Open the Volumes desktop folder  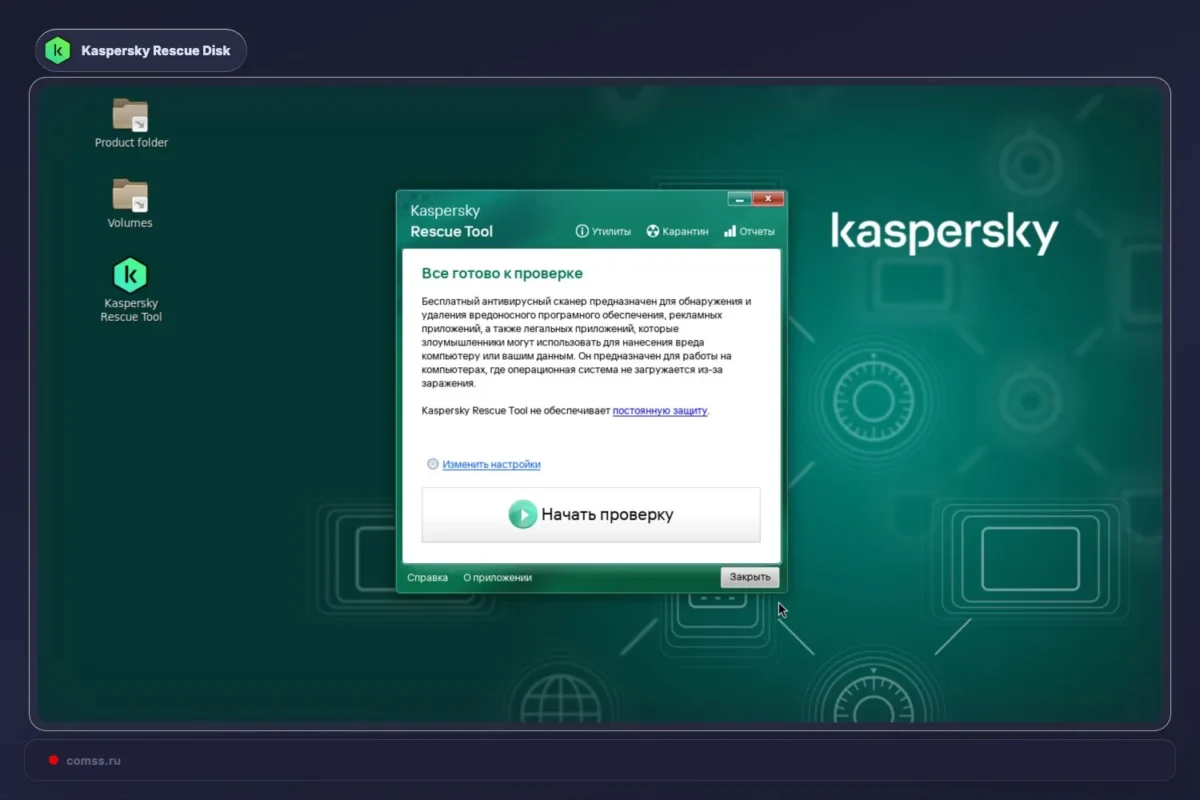[130, 203]
